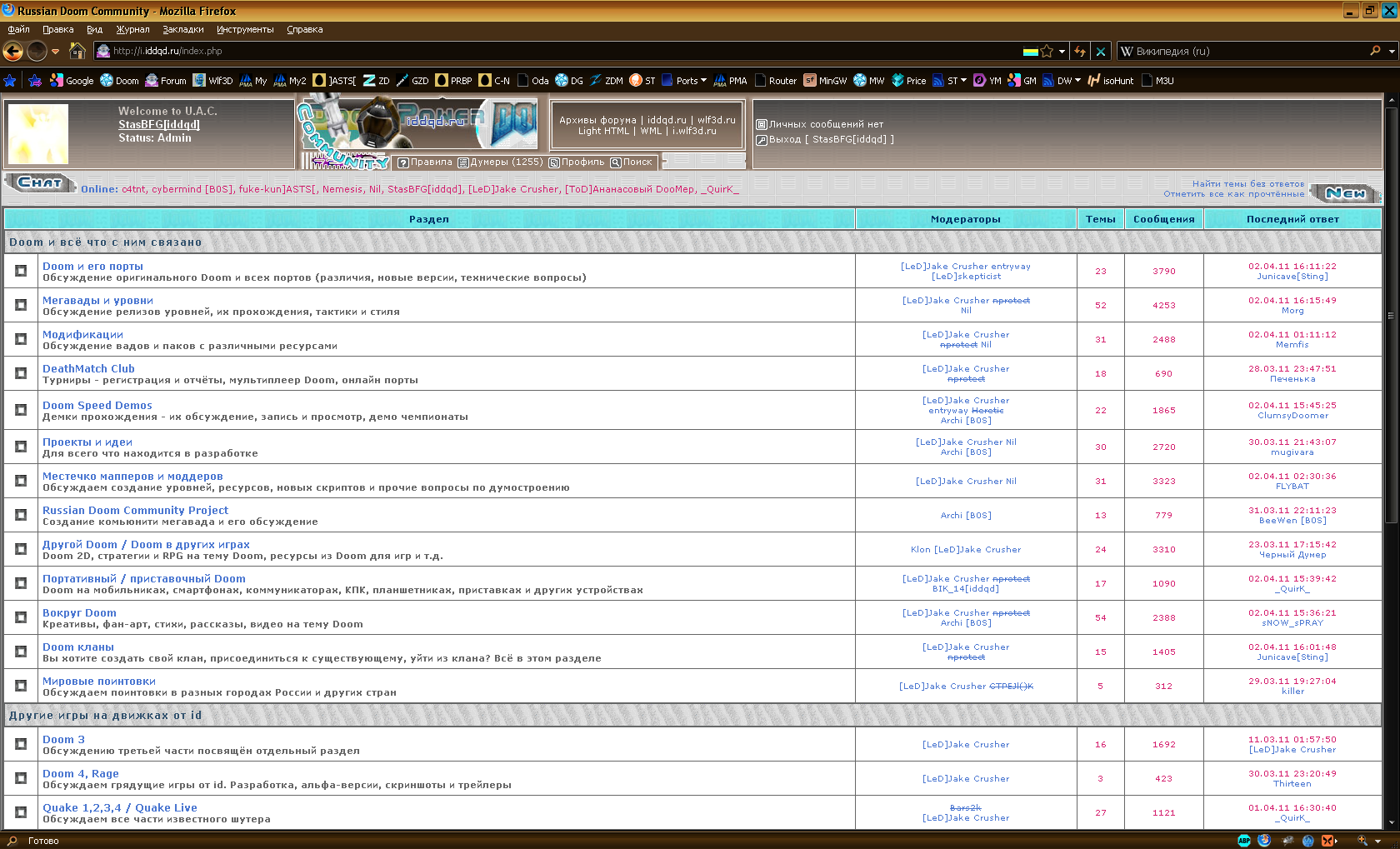Image resolution: width=1400 pixels, height=849 pixels.
Task: Click the stop loading X button
Action: tap(1101, 52)
